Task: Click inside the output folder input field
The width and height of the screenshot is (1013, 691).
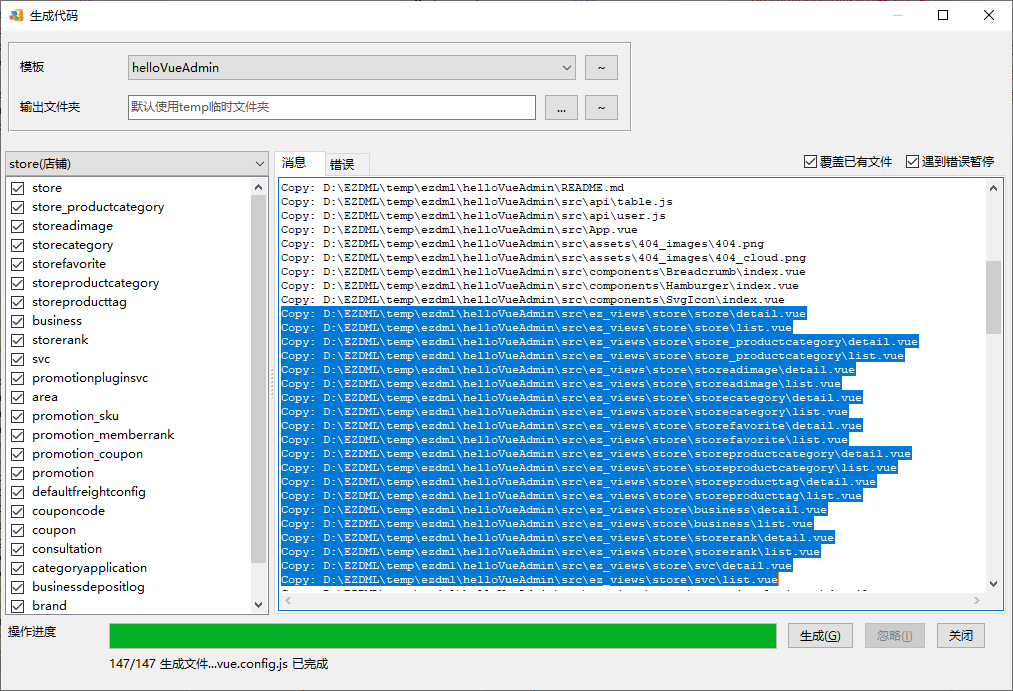Action: pyautogui.click(x=330, y=107)
